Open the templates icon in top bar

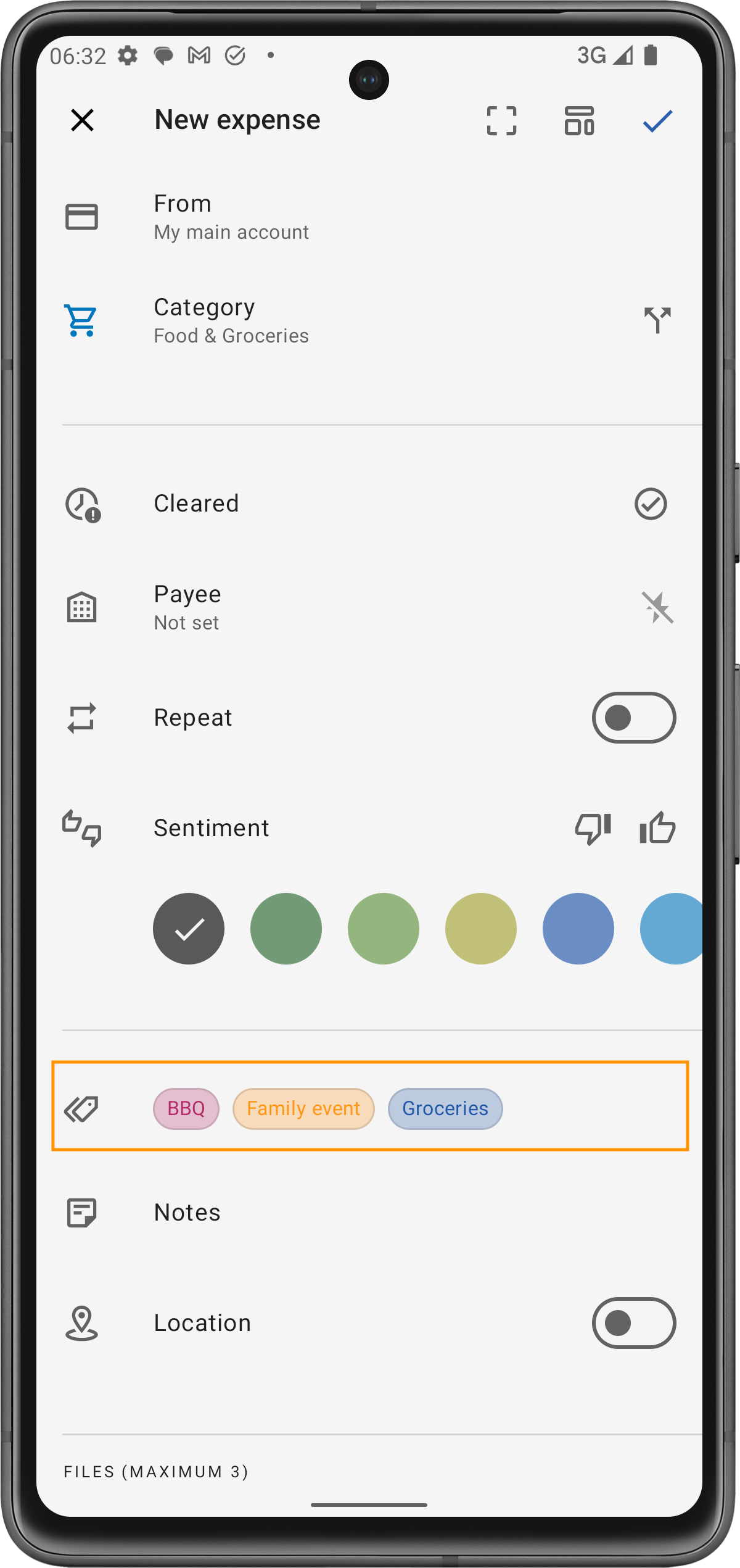point(579,120)
